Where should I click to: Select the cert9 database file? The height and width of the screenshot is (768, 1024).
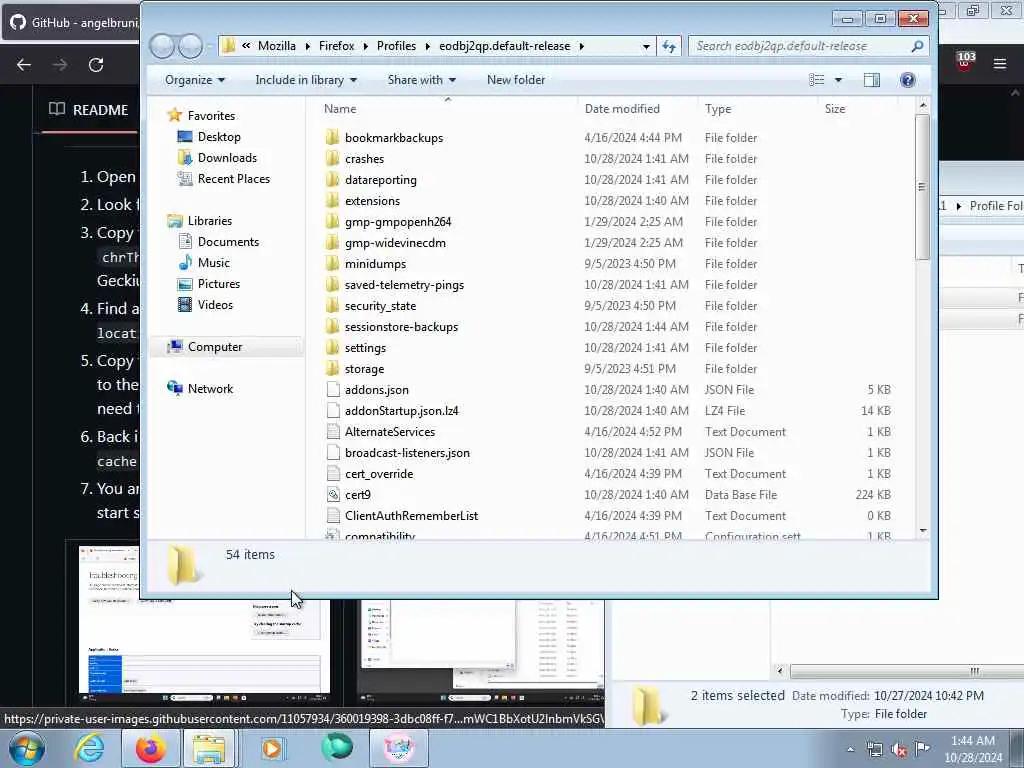tap(357, 495)
